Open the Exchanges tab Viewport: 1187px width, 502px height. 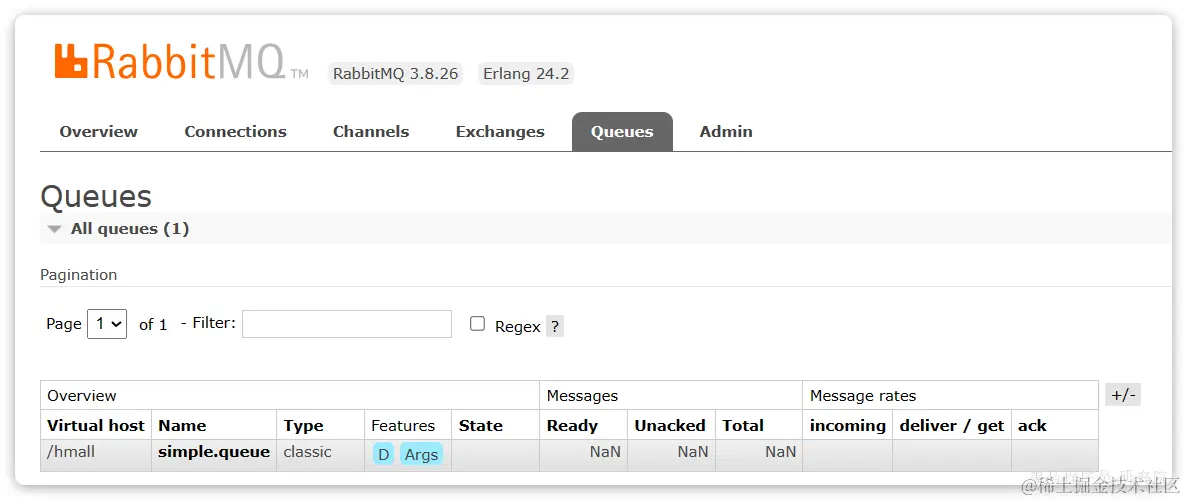tap(500, 132)
